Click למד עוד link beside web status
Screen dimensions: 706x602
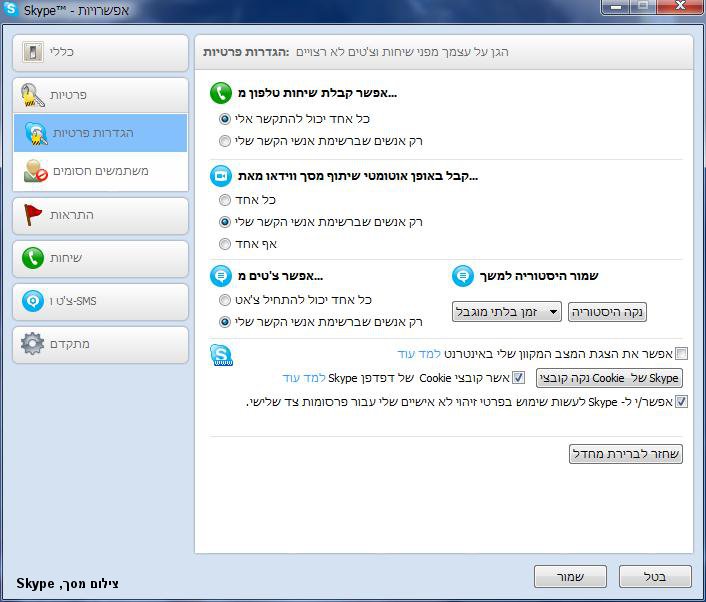[419, 354]
